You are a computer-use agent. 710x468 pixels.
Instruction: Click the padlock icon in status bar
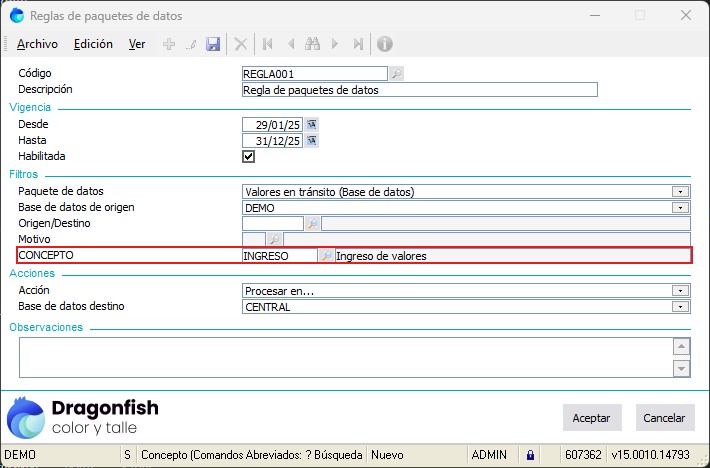[x=530, y=454]
